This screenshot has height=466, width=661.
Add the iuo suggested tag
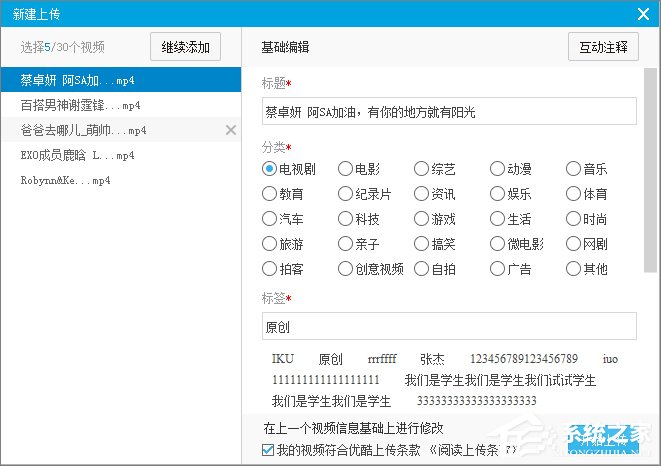(610, 359)
